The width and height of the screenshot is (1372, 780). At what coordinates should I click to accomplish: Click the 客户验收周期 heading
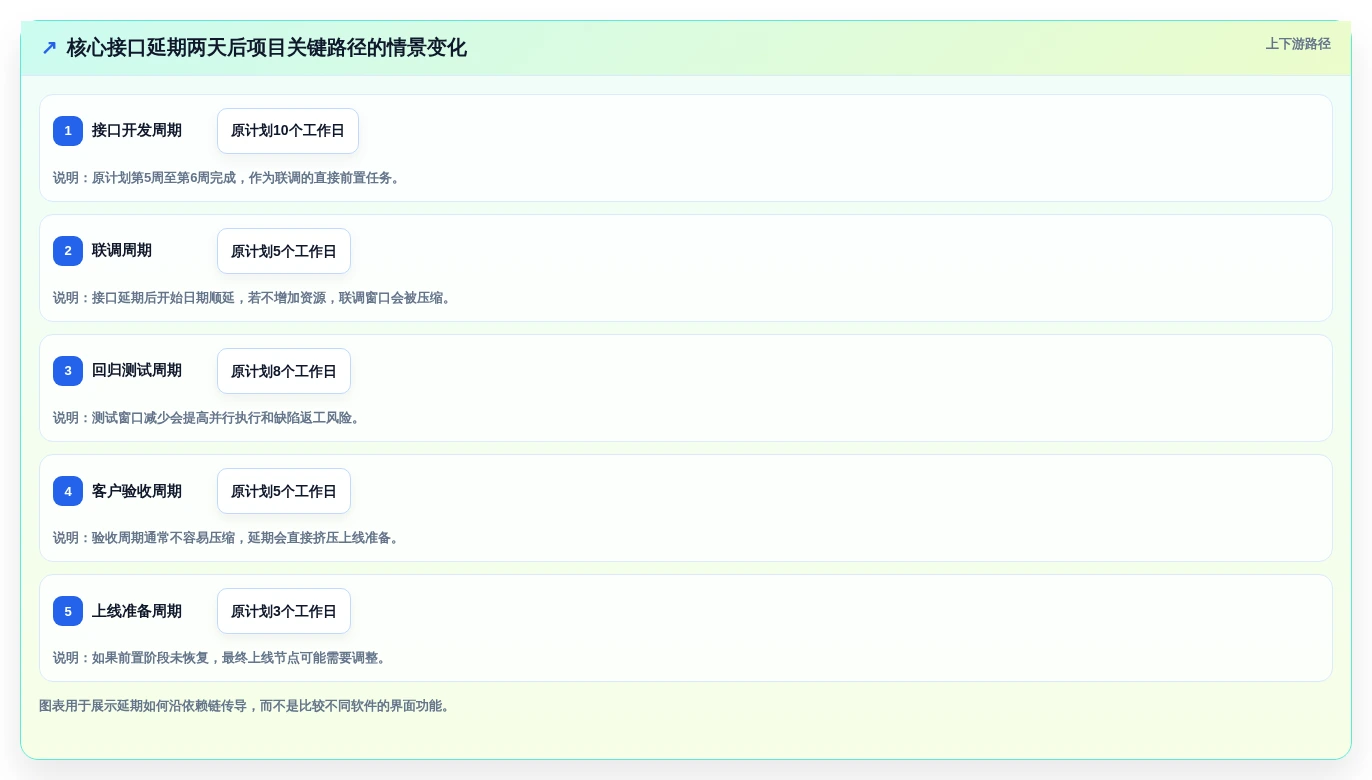click(137, 491)
